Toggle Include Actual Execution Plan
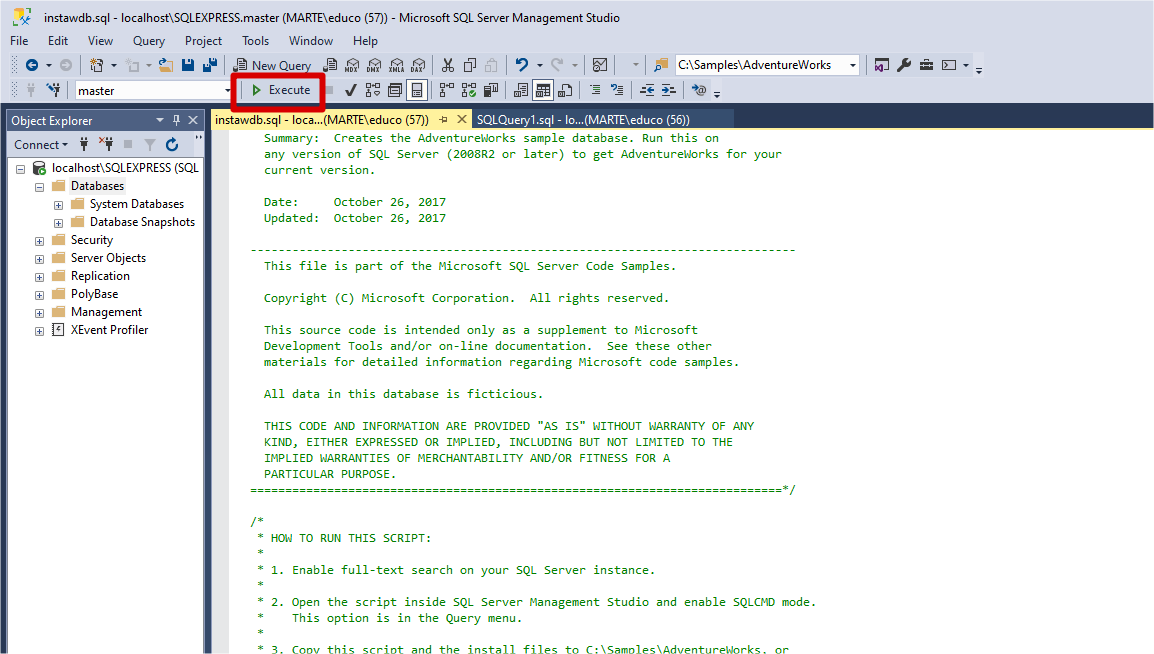Screen dimensions: 1154x654 (447, 90)
